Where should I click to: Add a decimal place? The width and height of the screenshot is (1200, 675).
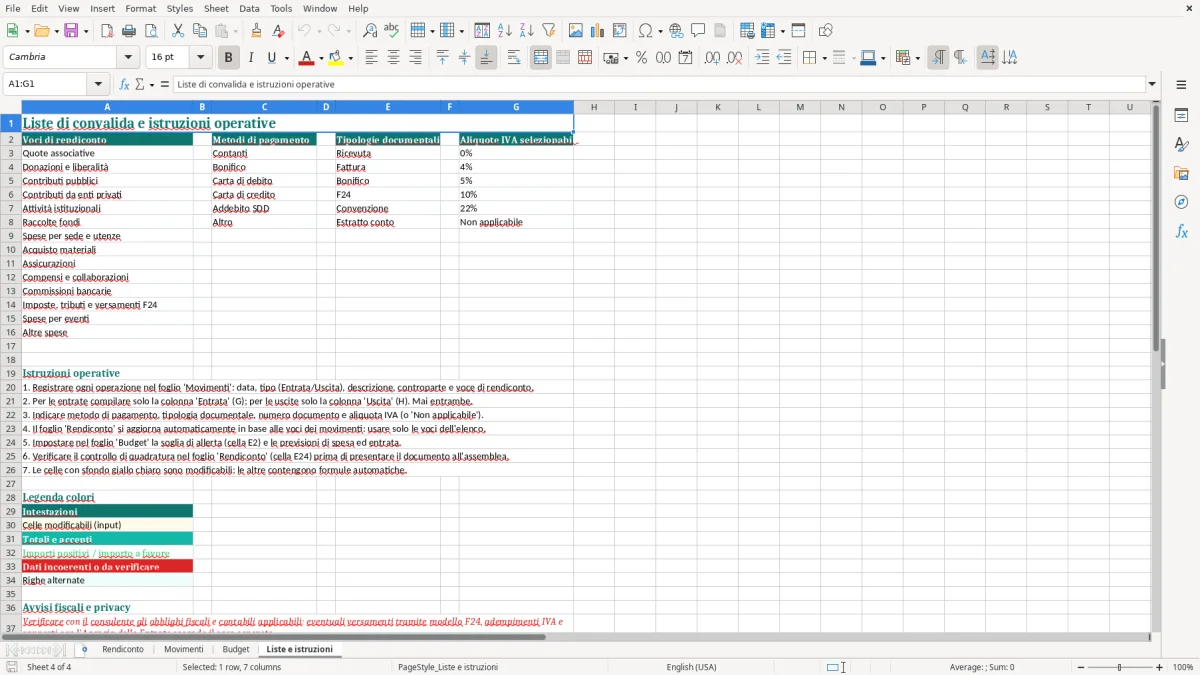[712, 58]
